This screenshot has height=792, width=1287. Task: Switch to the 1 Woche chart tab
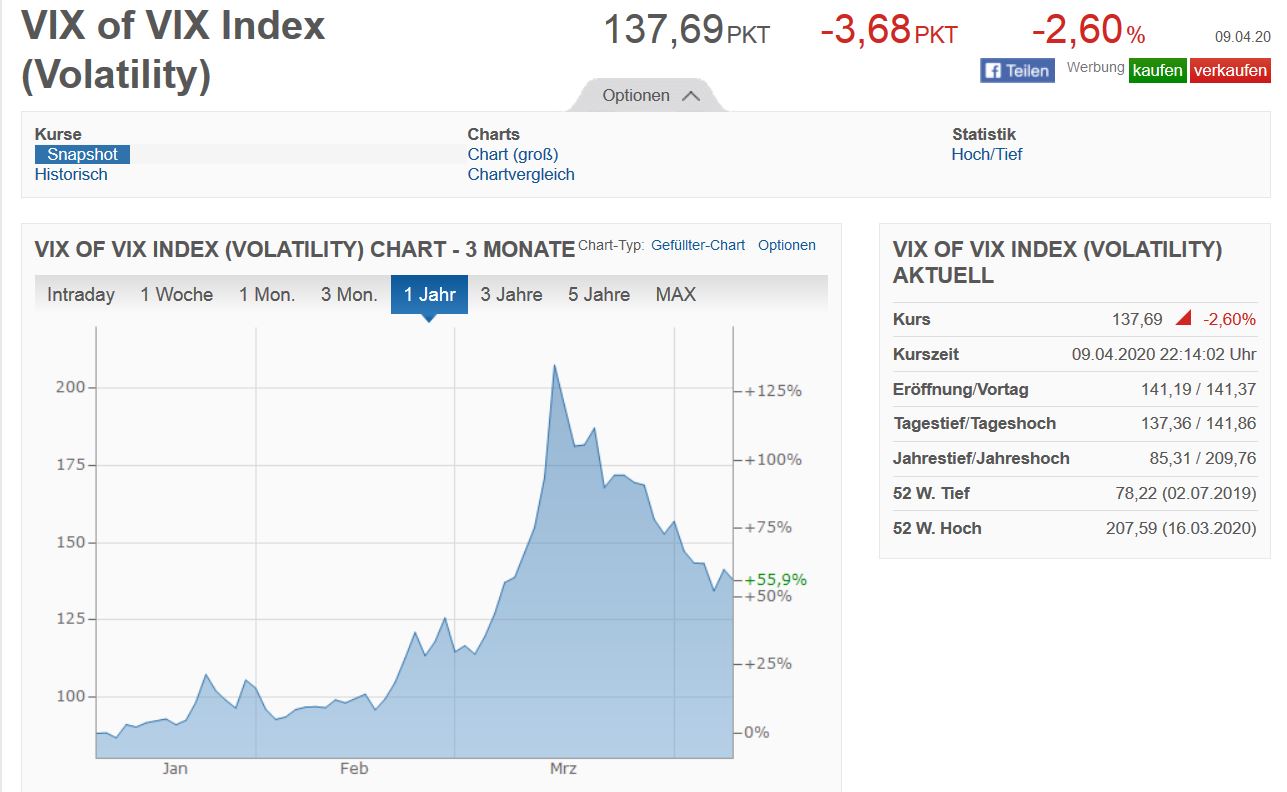click(176, 294)
